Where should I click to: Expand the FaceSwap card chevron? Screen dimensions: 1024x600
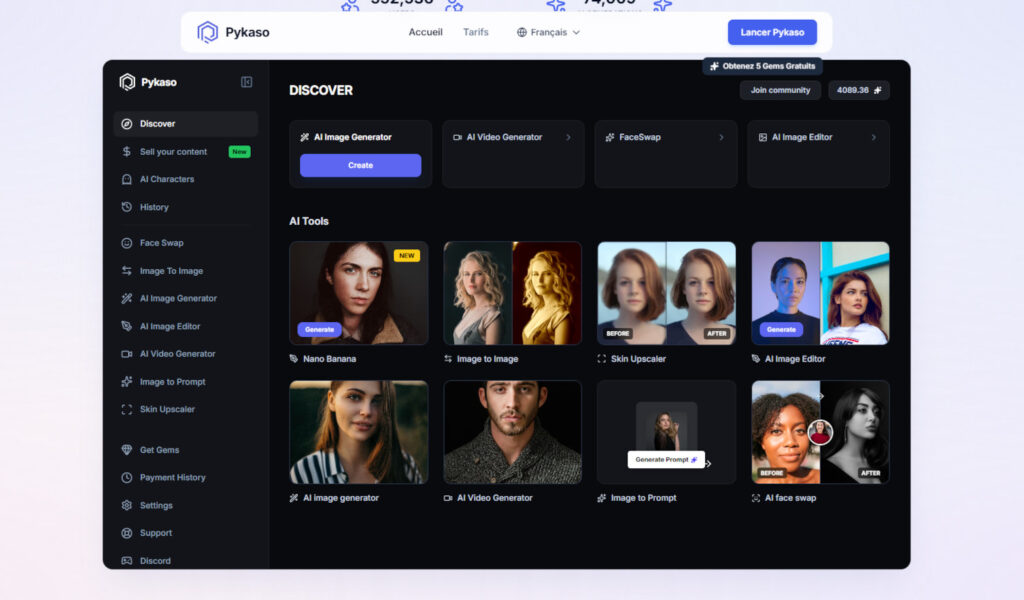[721, 137]
